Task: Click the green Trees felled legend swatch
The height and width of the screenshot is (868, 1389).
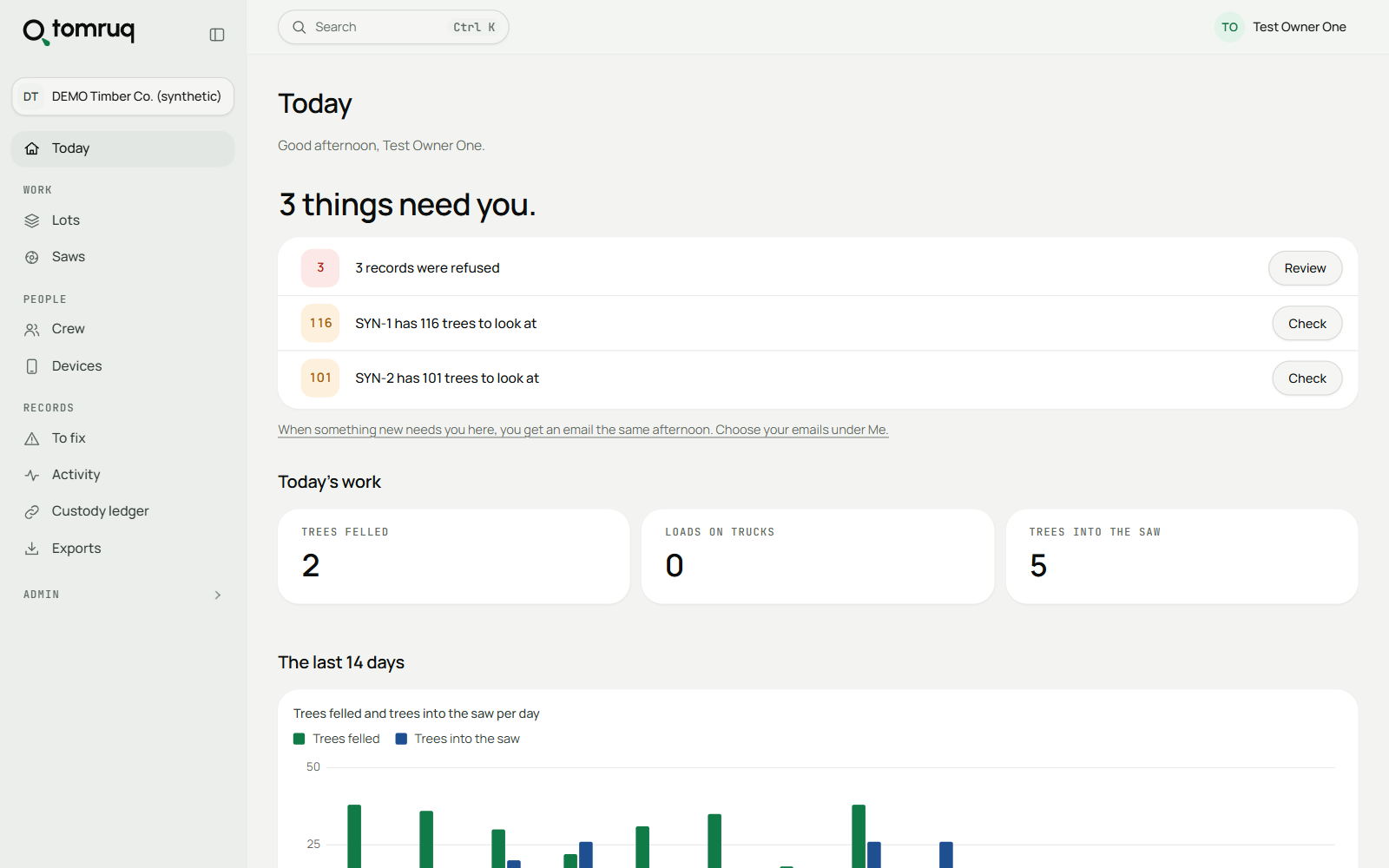Action: coord(299,739)
